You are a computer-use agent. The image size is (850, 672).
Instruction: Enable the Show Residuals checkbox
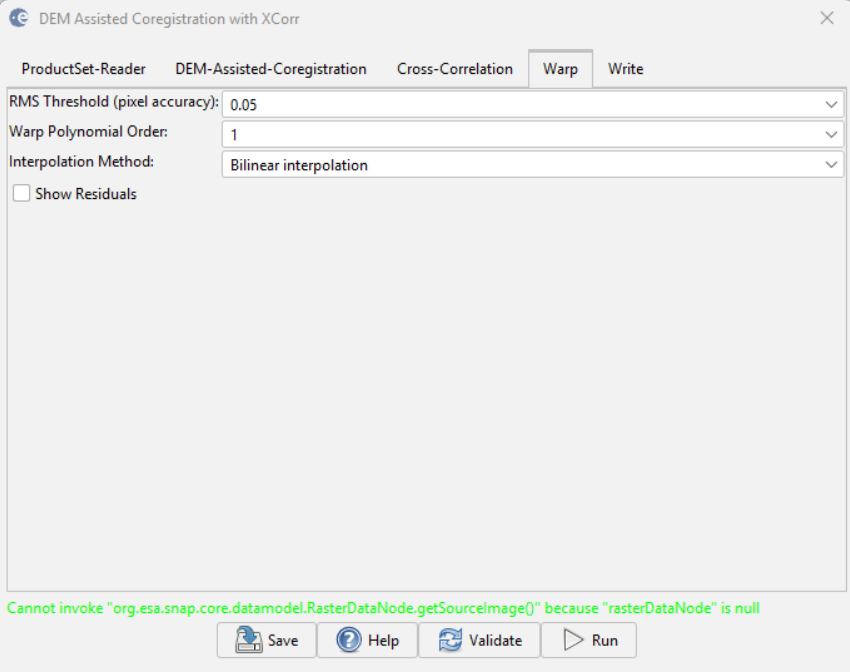click(21, 194)
